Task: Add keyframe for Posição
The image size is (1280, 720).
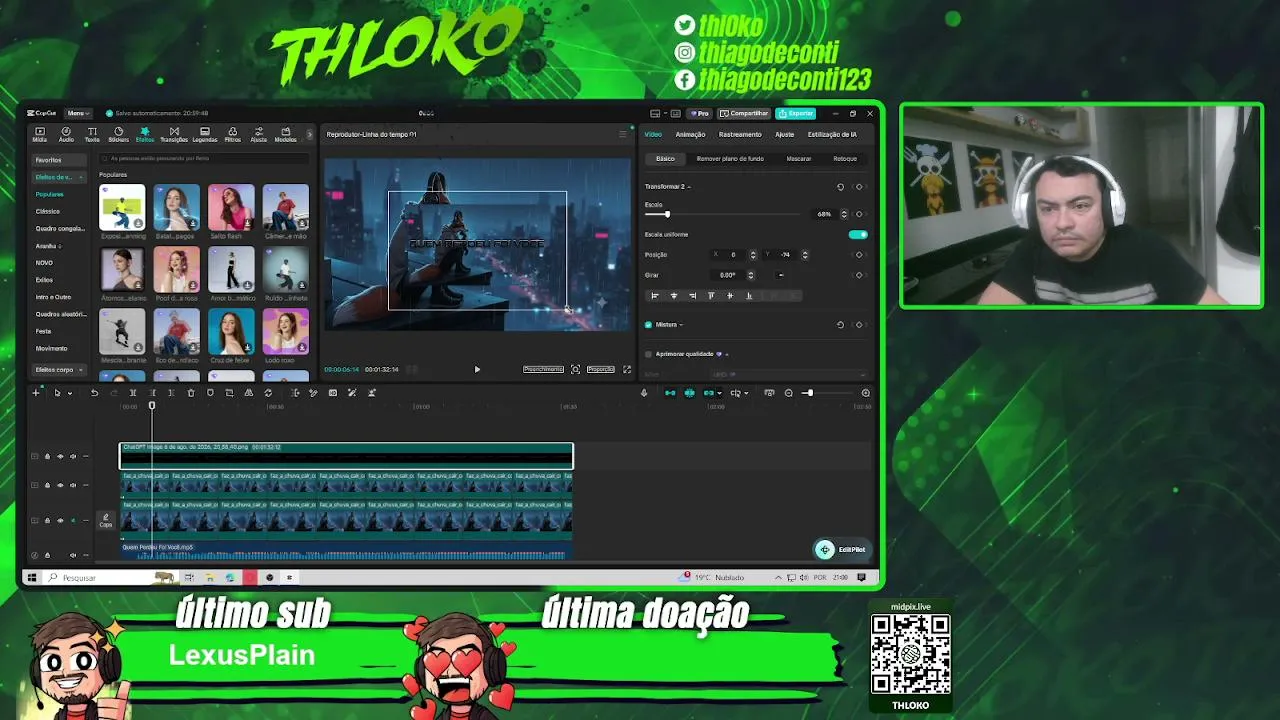Action: (859, 255)
